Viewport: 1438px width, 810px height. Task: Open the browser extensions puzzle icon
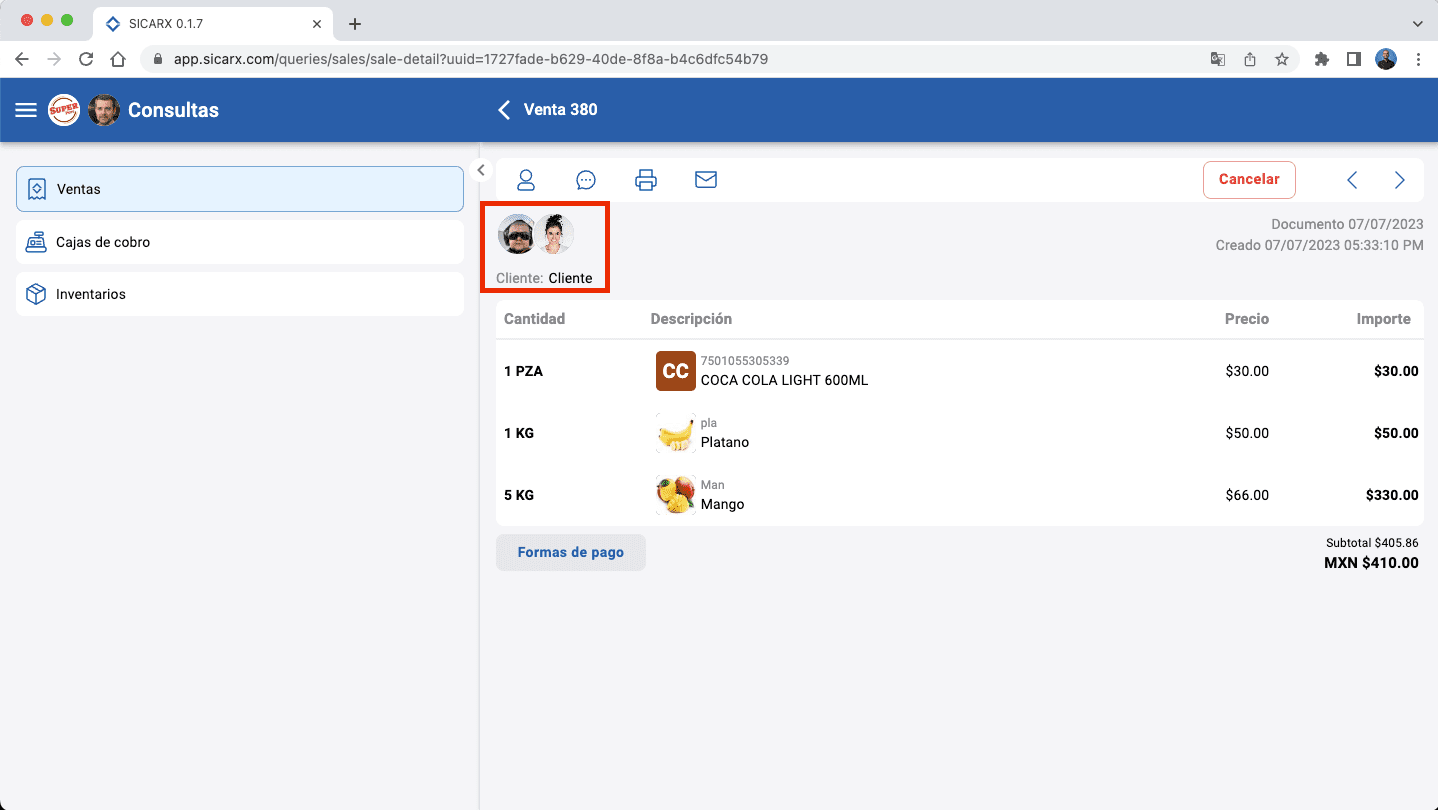pos(1321,59)
